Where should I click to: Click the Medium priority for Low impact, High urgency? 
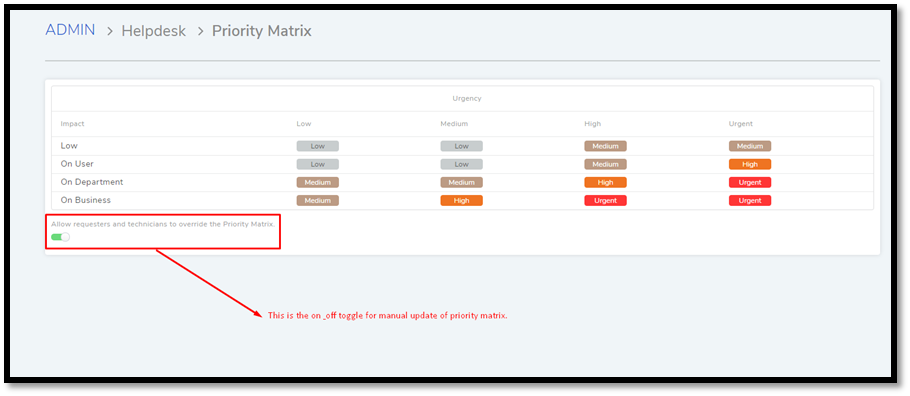605,146
